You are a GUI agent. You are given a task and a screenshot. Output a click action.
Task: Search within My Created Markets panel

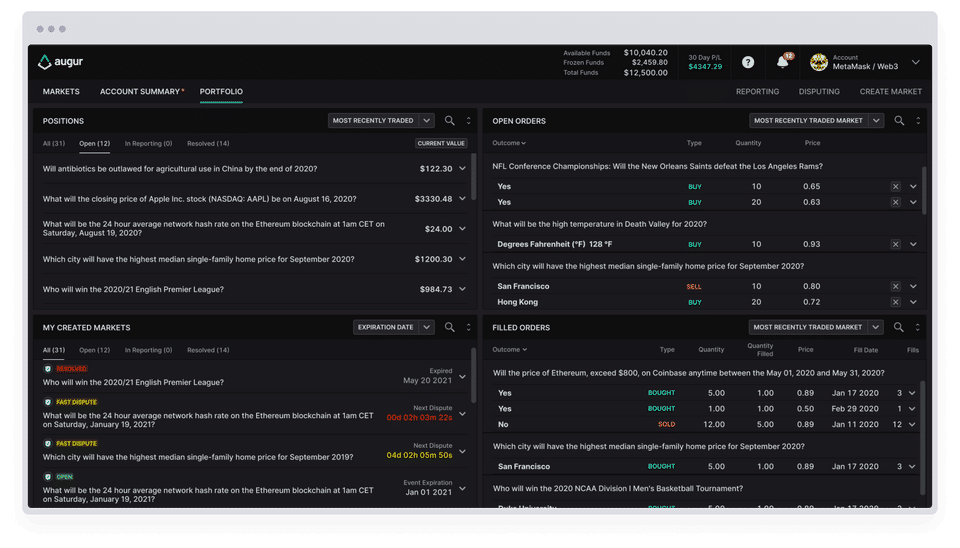449,327
